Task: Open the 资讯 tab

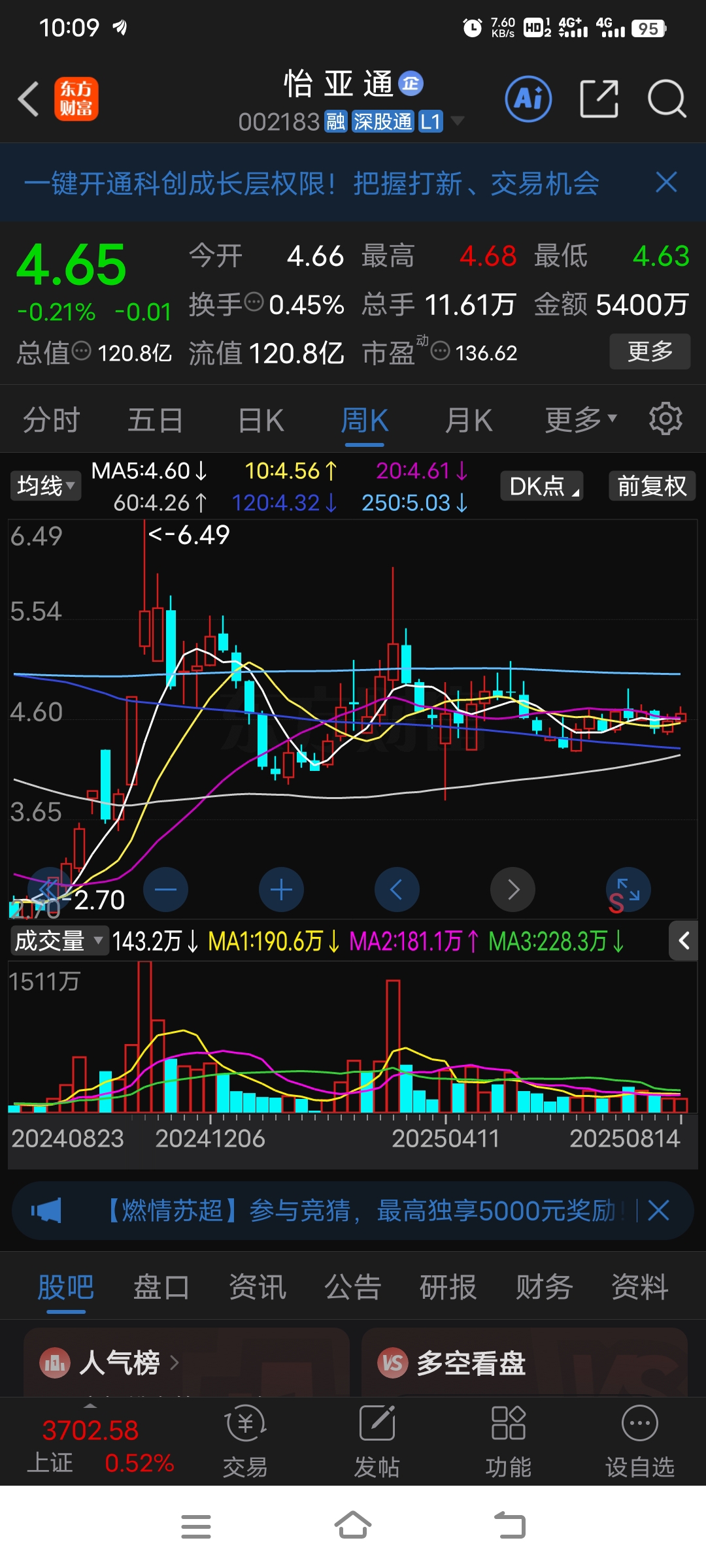Action: (258, 1288)
